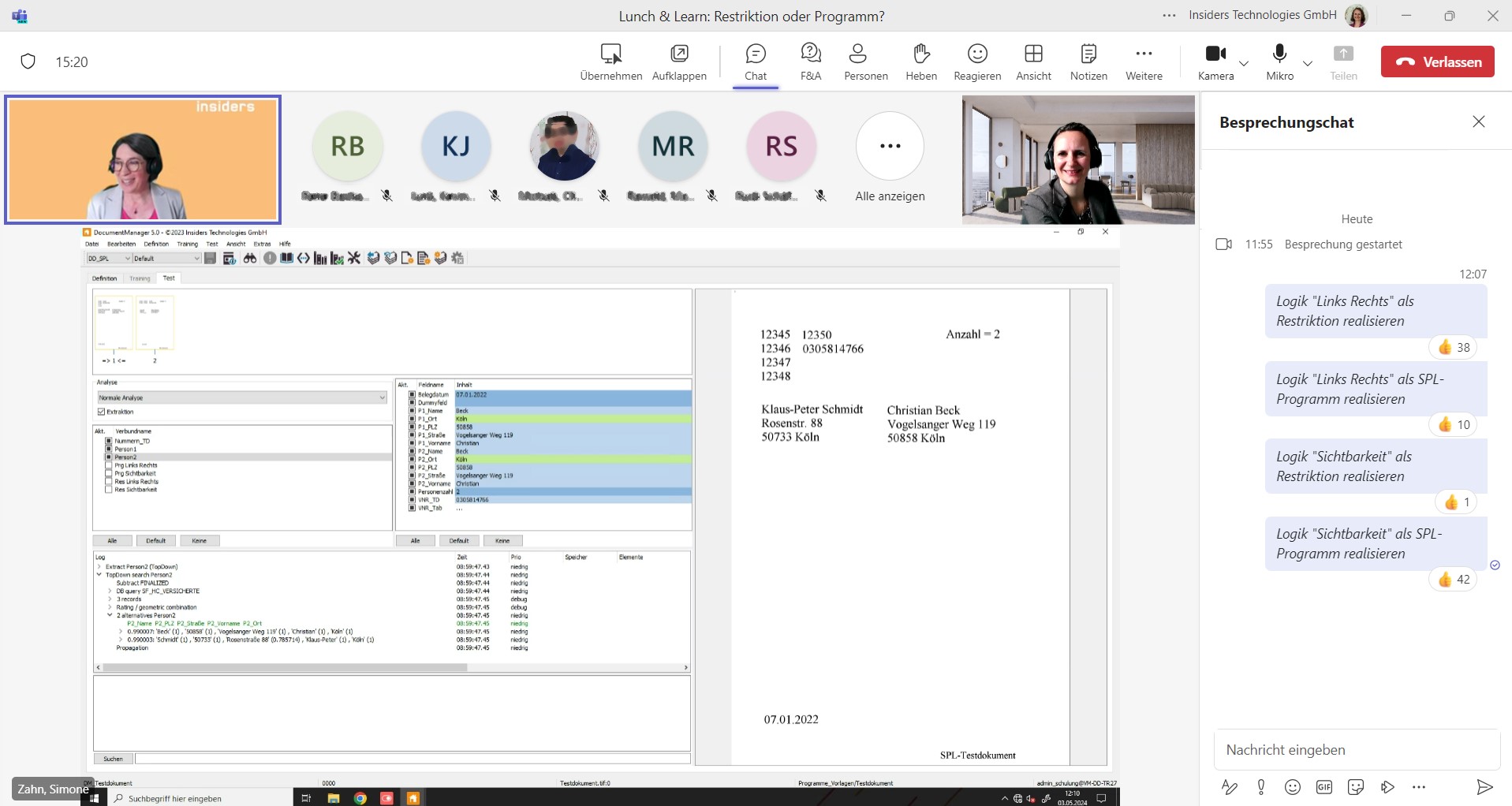Screen dimensions: 1512x806
Task: Uncheck the 'Person2' entry in the Verbundname list
Action: (x=109, y=457)
